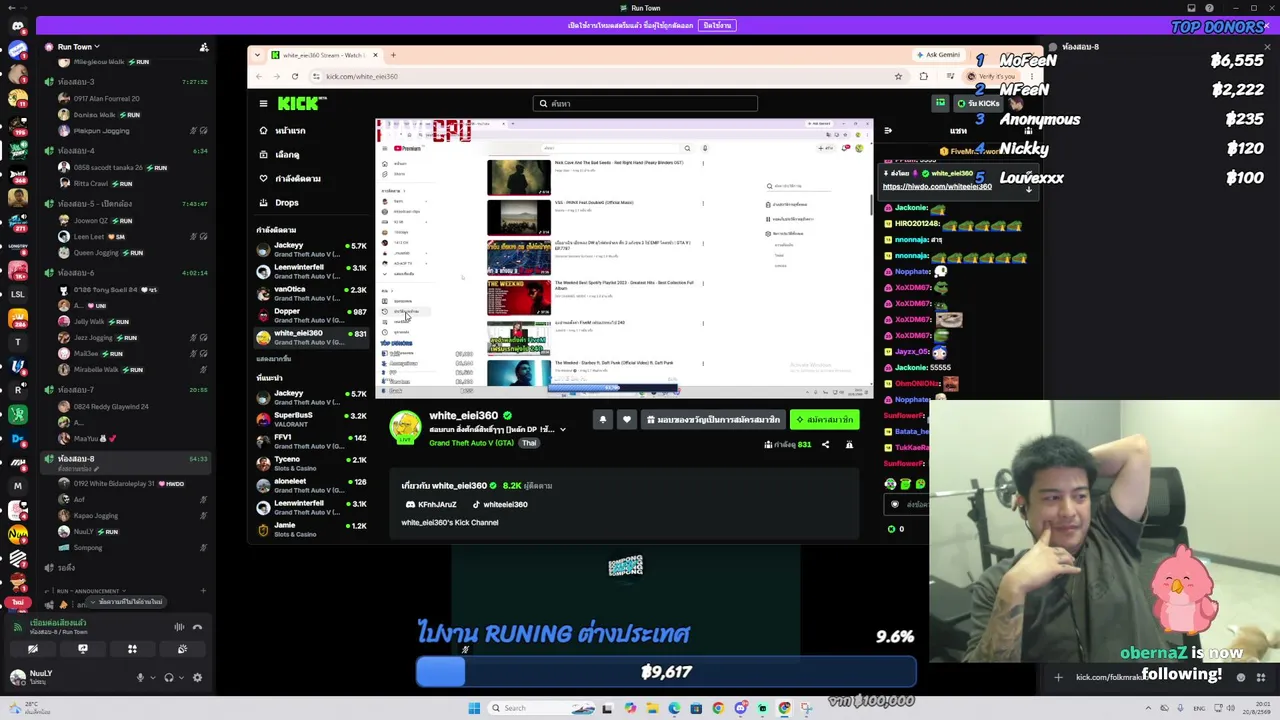1280x720 pixels.
Task: Disconnect from the Discord voice call
Action: pyautogui.click(x=197, y=628)
